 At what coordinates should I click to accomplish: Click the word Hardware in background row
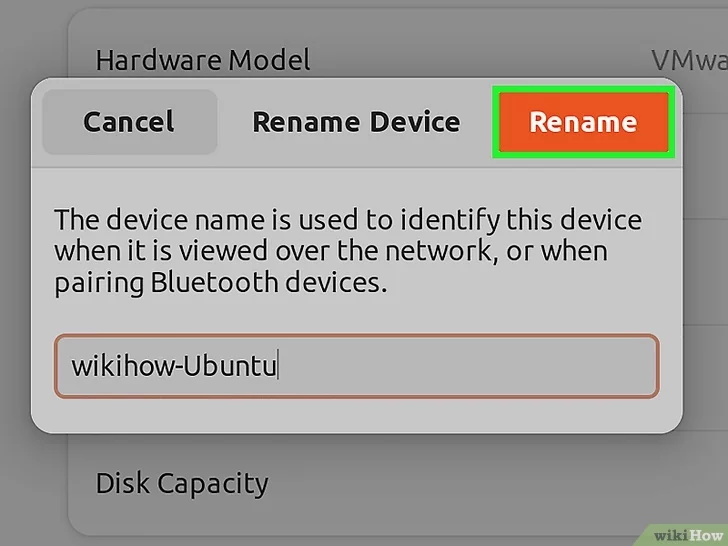tap(158, 60)
